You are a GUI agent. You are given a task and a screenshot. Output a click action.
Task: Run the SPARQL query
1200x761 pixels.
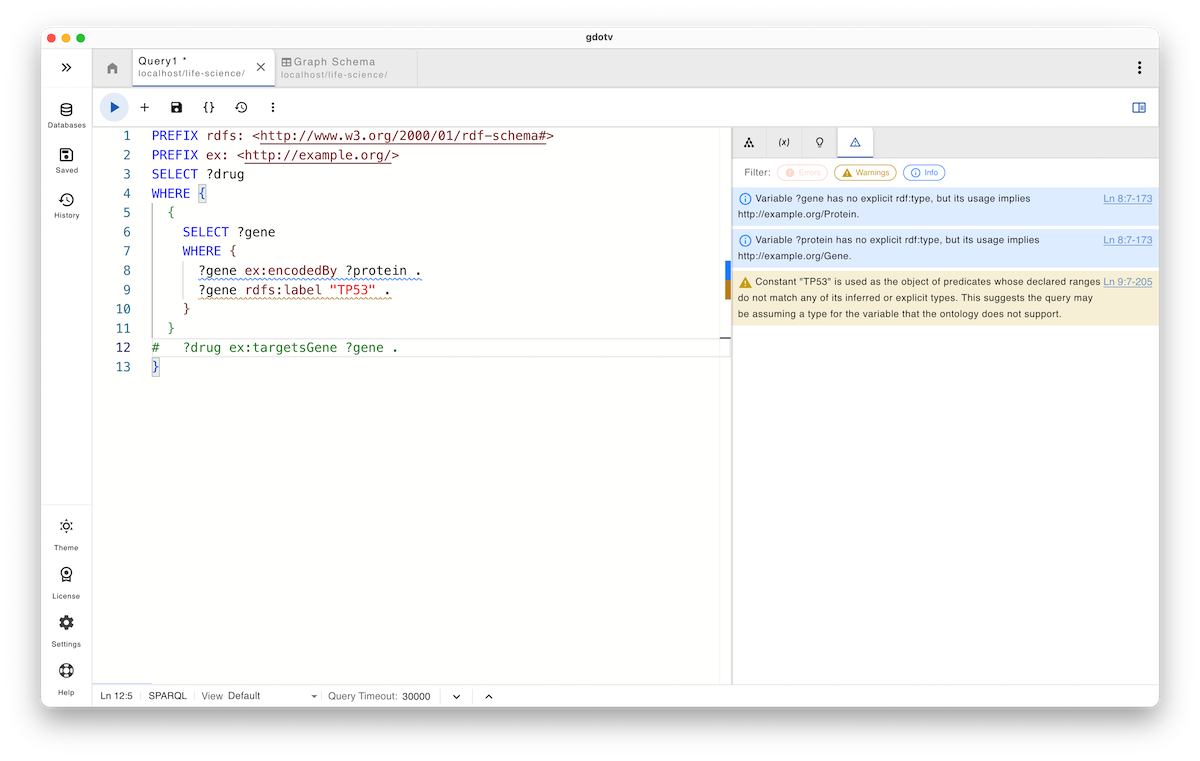pos(113,107)
